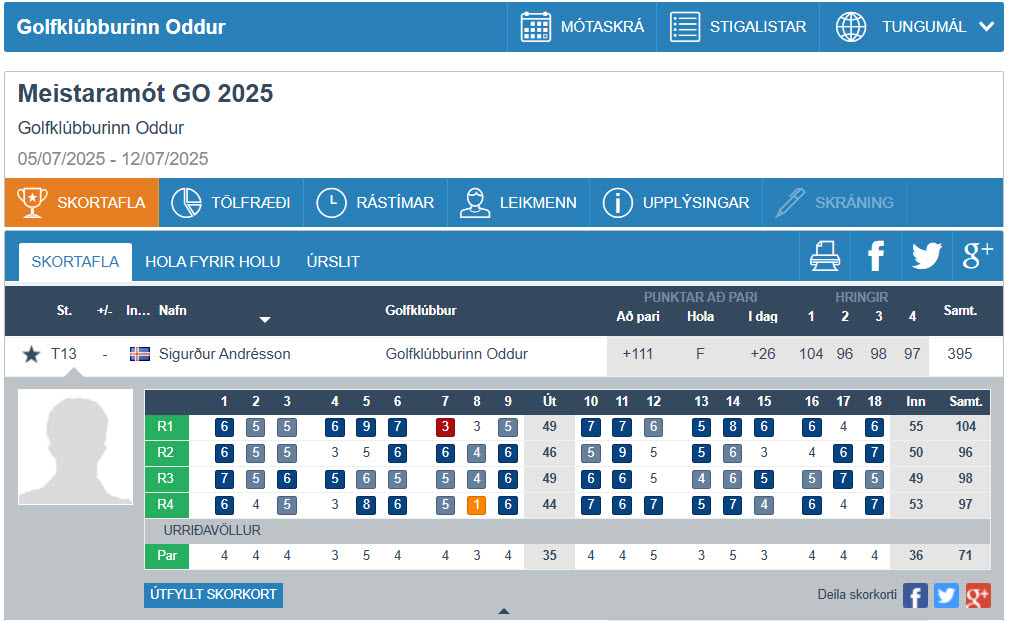Open the Úrslit tab

333,262
